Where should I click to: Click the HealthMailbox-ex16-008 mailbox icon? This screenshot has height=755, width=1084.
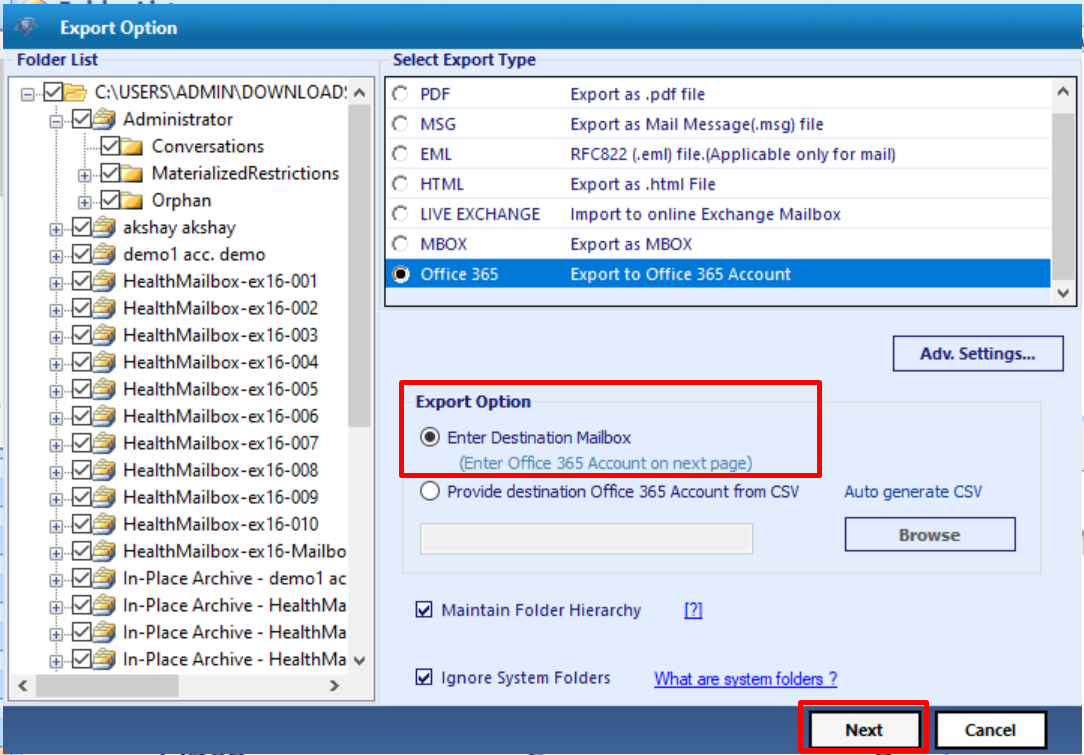point(104,469)
